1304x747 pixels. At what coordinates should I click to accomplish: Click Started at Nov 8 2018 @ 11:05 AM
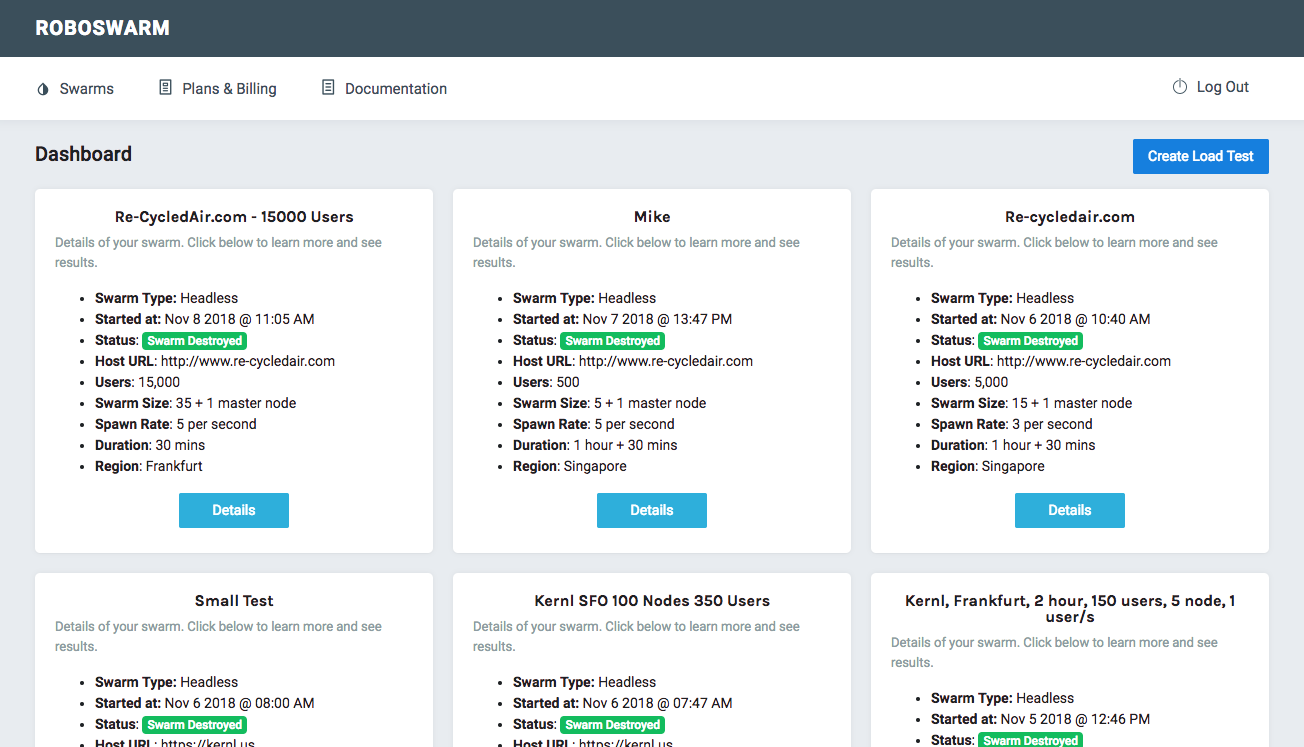tap(205, 319)
